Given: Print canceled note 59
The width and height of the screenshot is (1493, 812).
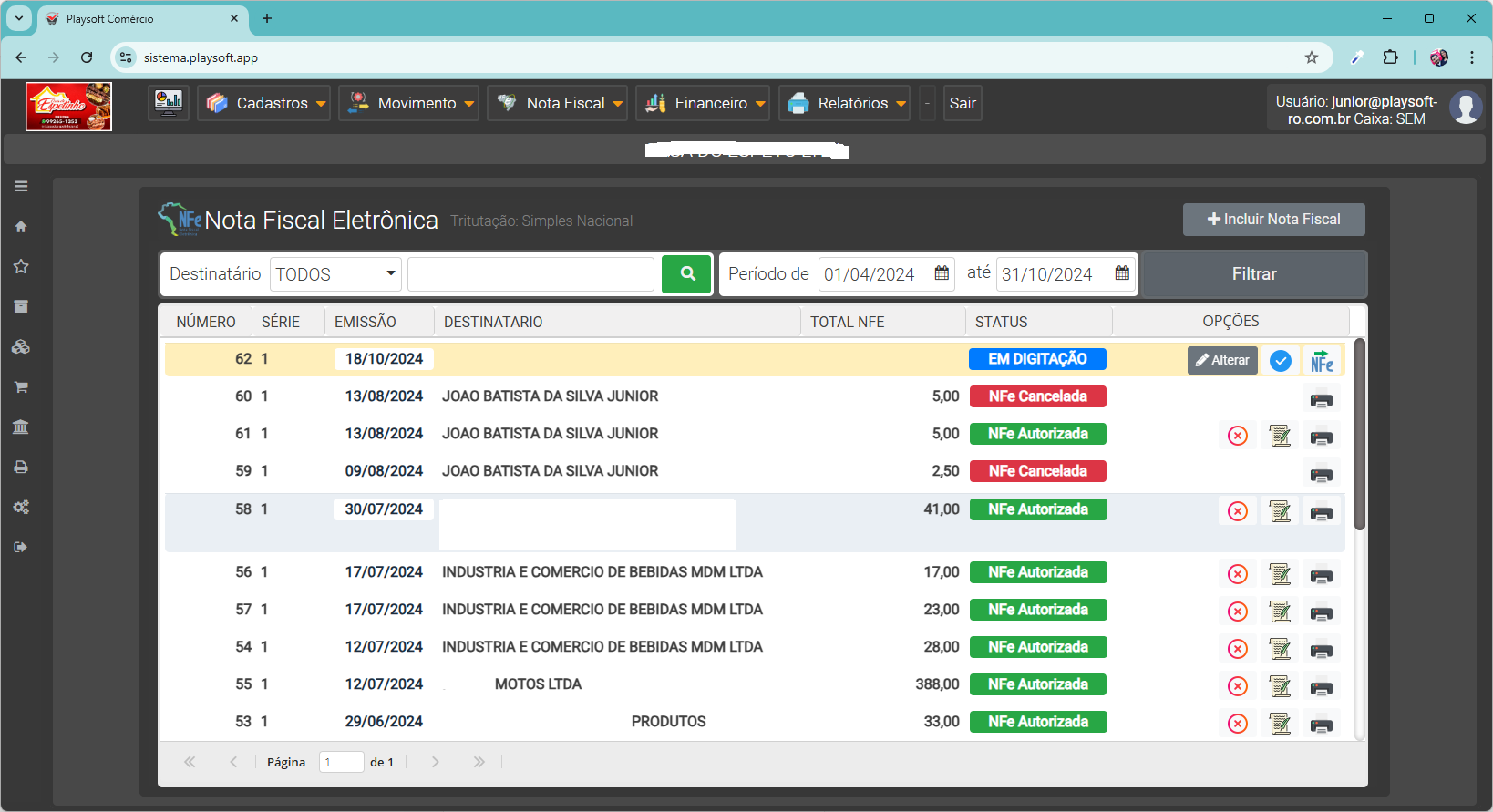Looking at the screenshot, I should [1322, 474].
